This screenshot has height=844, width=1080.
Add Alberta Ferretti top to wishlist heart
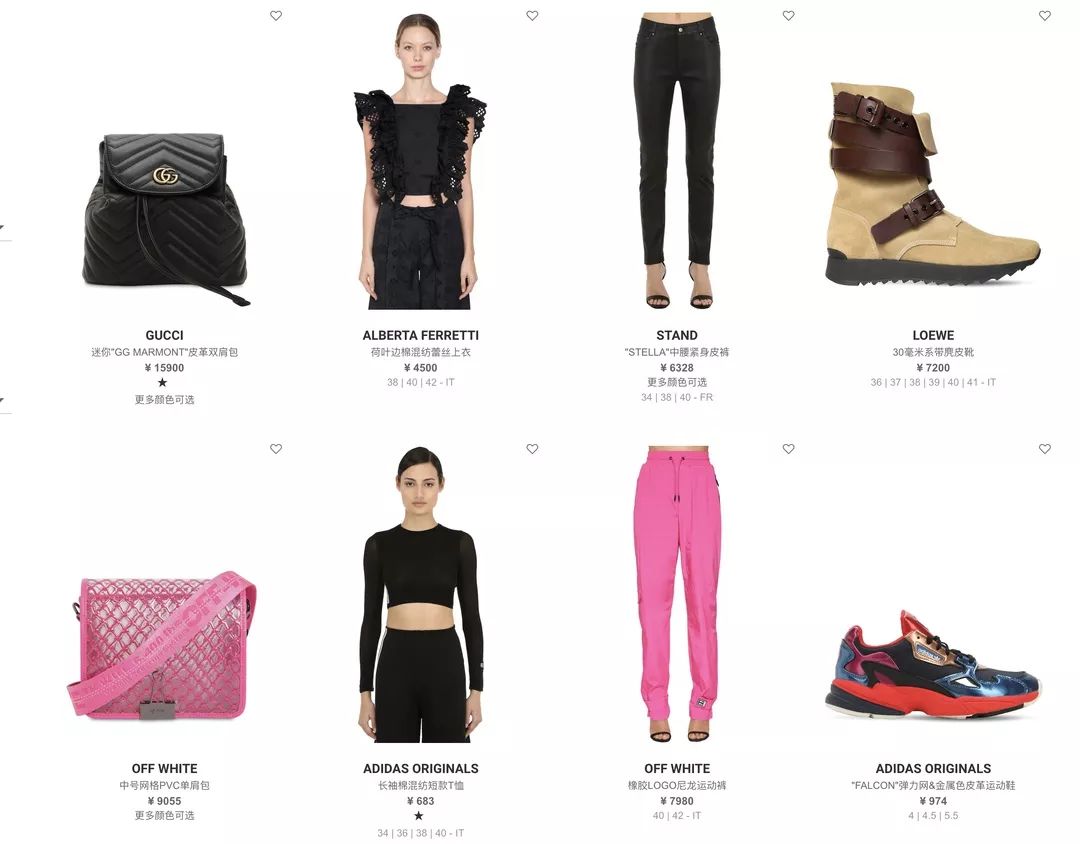pos(532,15)
